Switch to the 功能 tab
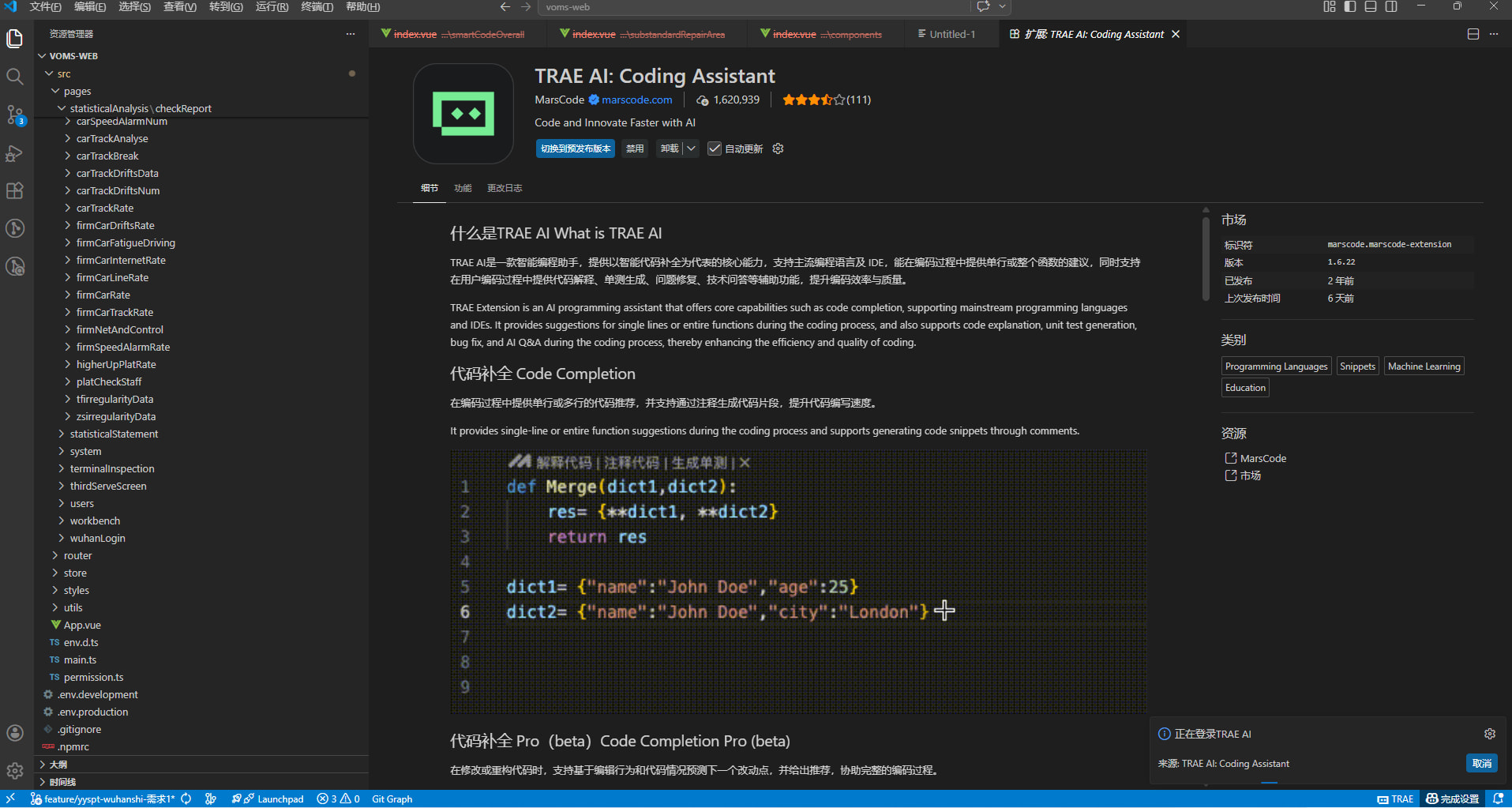Screen dimensions: 1512x808 pyautogui.click(x=463, y=188)
